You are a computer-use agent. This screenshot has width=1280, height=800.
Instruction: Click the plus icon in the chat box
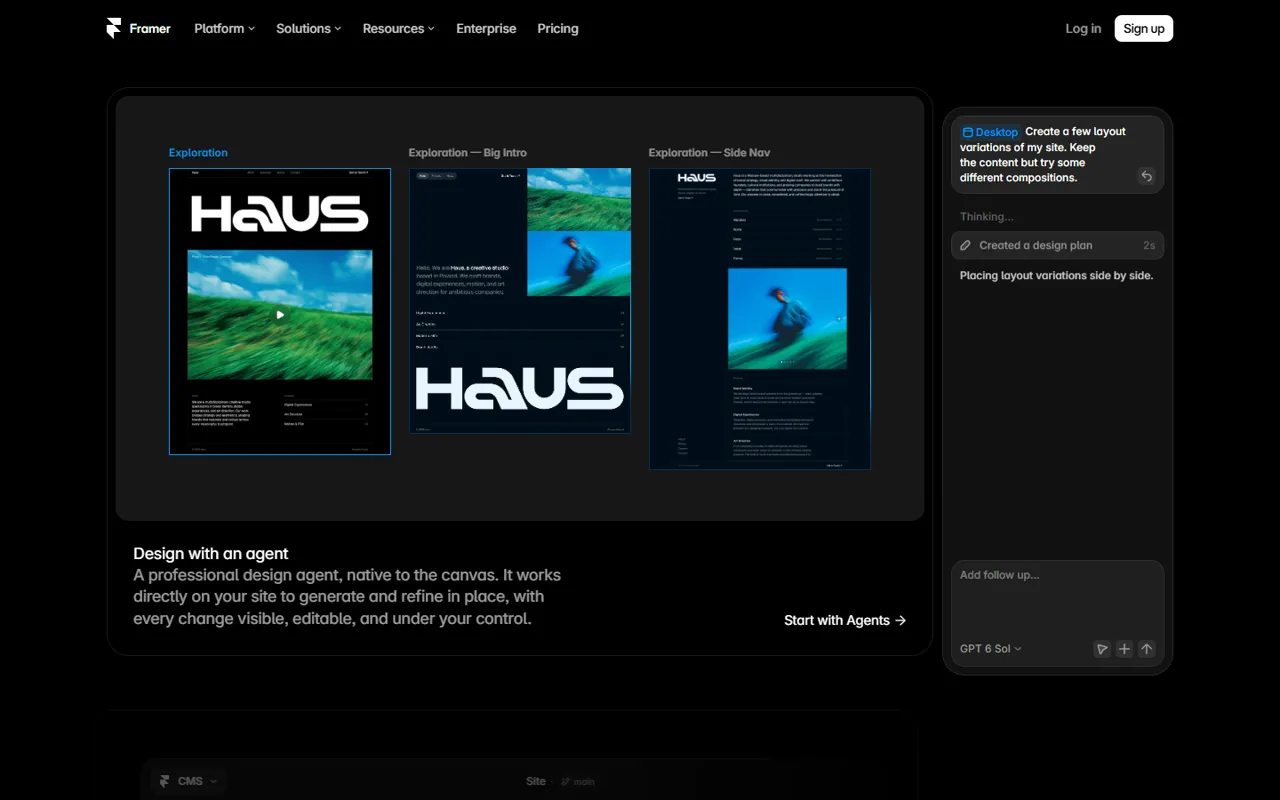point(1124,649)
